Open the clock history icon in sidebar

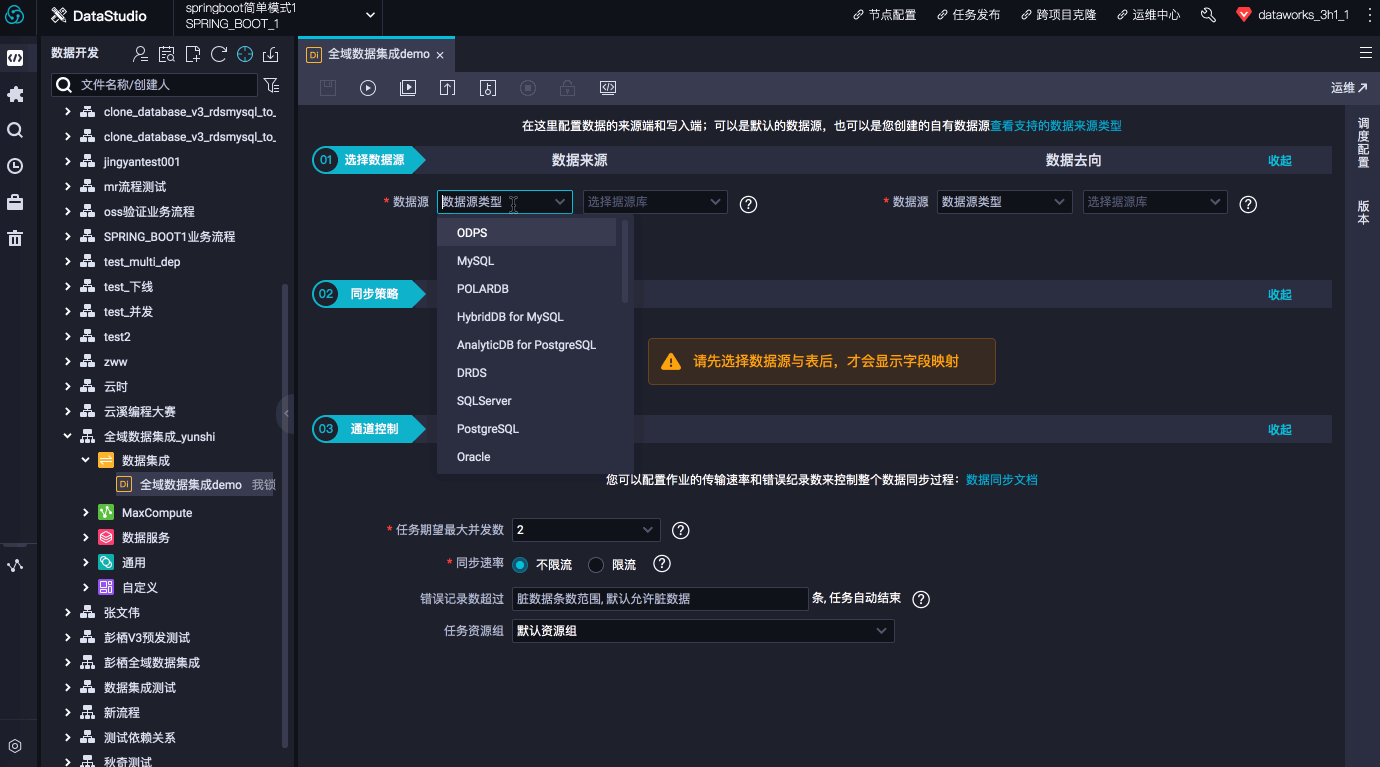[15, 166]
